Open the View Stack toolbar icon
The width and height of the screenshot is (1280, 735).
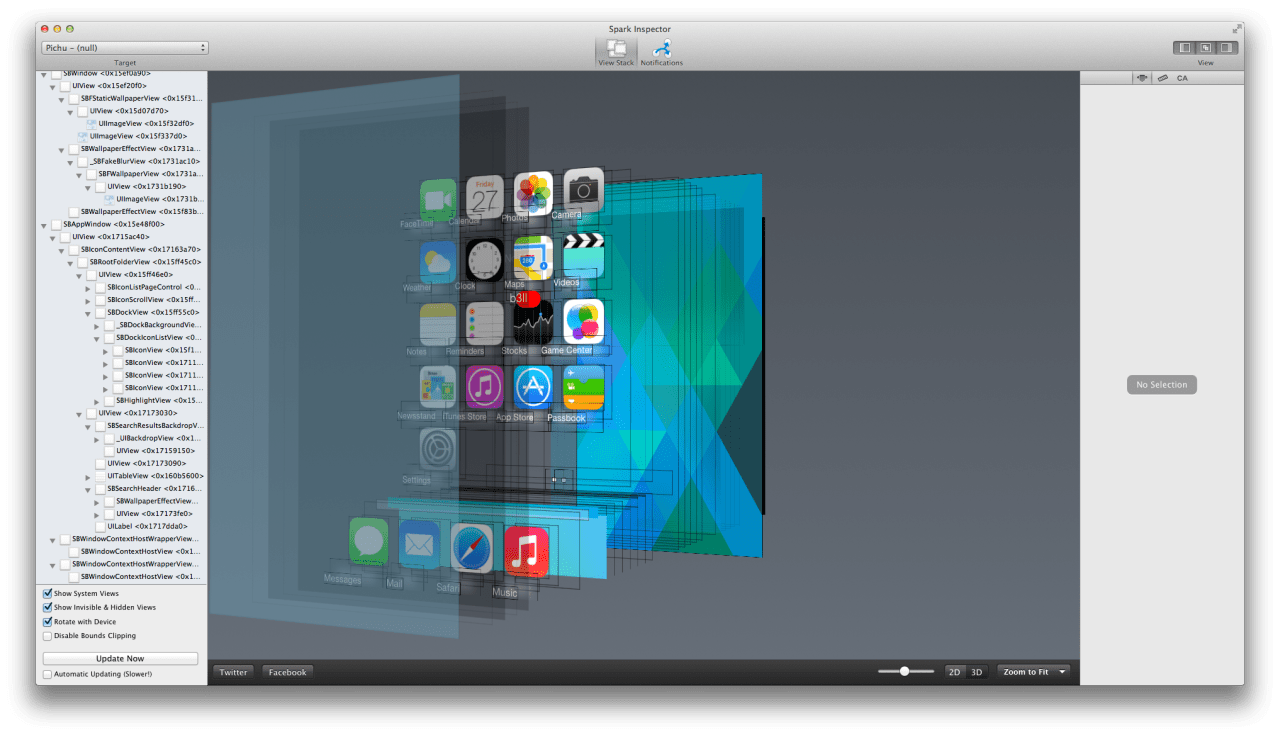click(x=617, y=48)
